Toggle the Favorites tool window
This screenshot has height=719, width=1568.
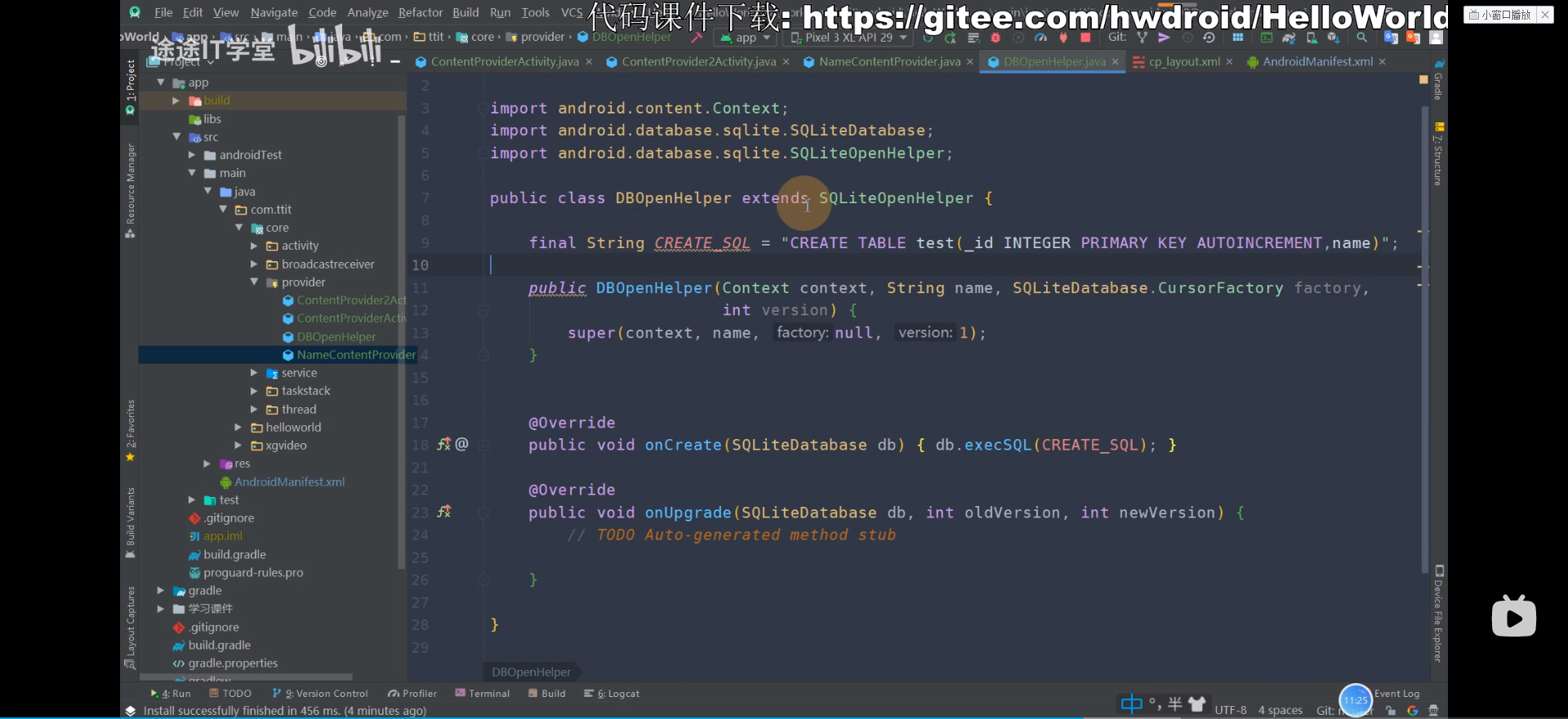tap(130, 430)
